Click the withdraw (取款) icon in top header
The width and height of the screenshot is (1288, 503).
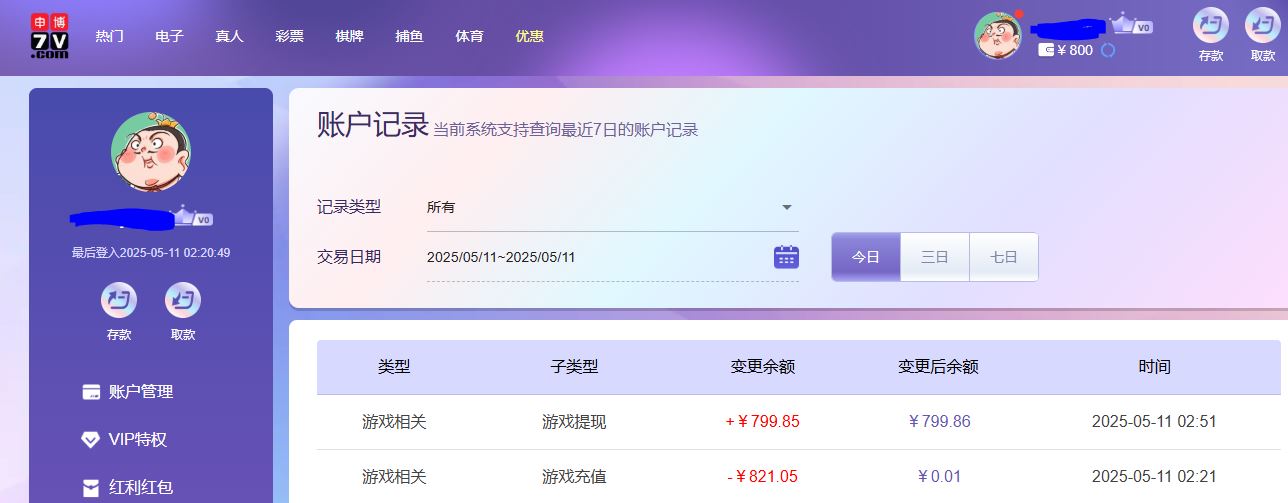point(1262,27)
